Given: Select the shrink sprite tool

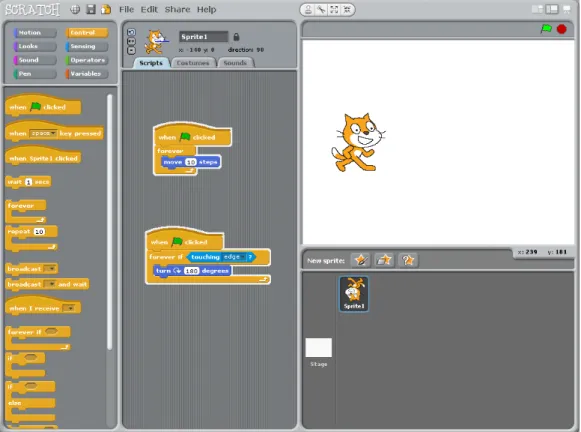Looking at the screenshot, I should click(x=347, y=10).
